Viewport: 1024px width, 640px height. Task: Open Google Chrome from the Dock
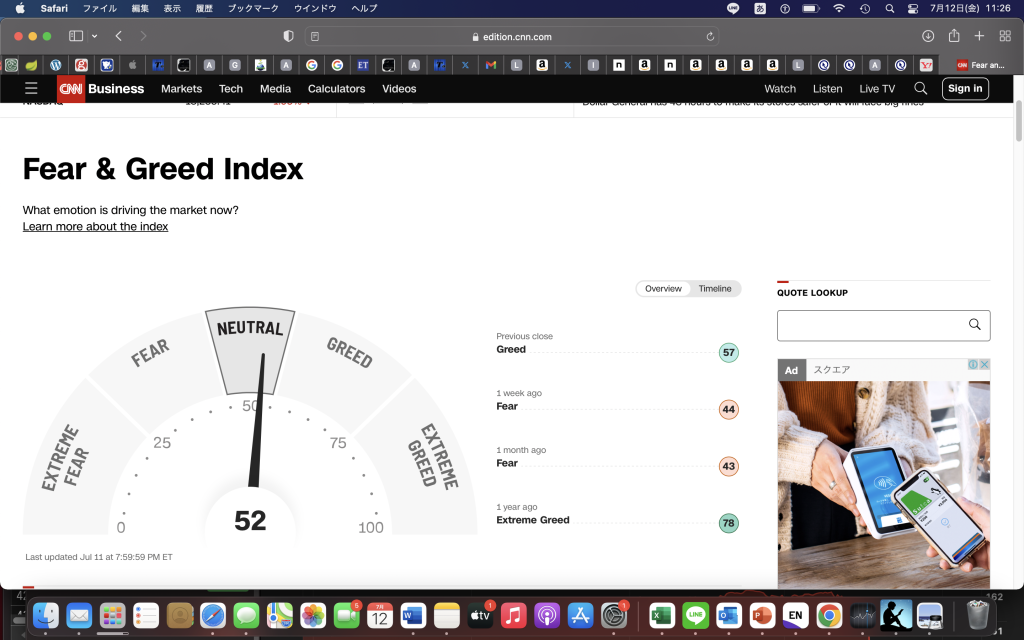(x=828, y=615)
